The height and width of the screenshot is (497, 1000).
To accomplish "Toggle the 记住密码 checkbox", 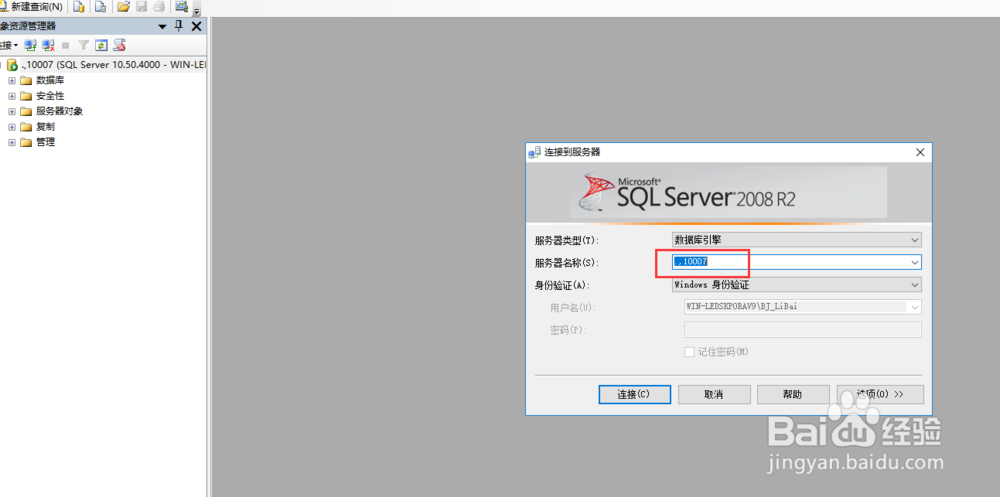I will click(x=689, y=352).
